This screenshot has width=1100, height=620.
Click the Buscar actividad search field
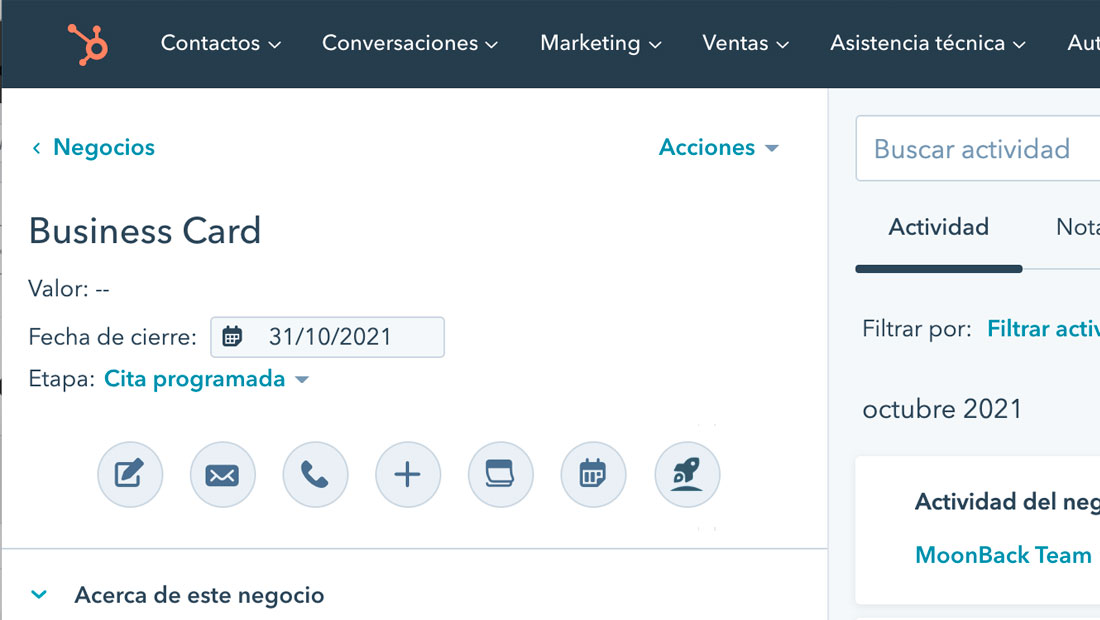point(978,149)
